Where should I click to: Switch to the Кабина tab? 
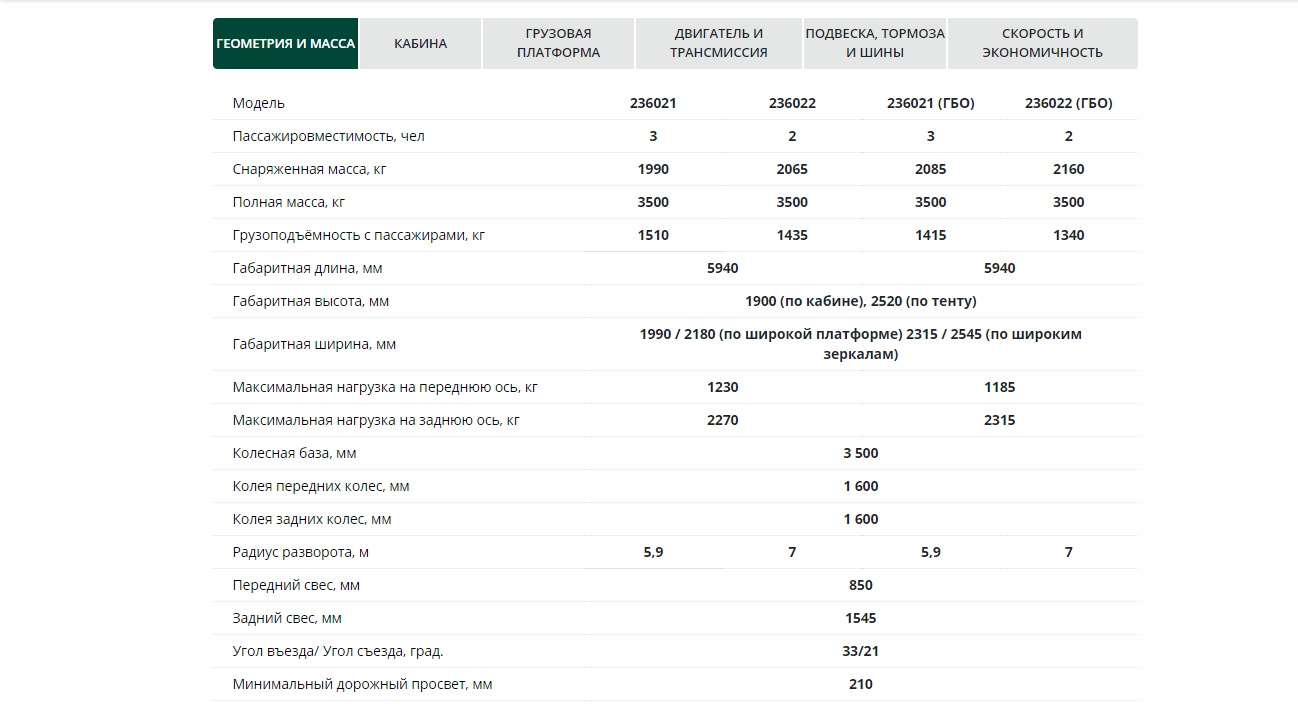point(420,44)
